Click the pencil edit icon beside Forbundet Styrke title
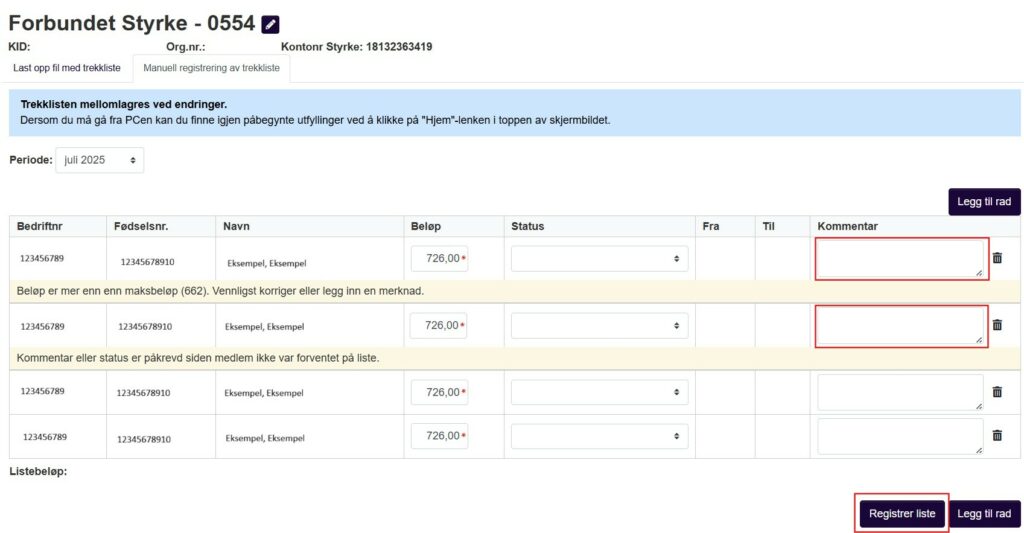Image resolution: width=1024 pixels, height=533 pixels. [x=270, y=25]
